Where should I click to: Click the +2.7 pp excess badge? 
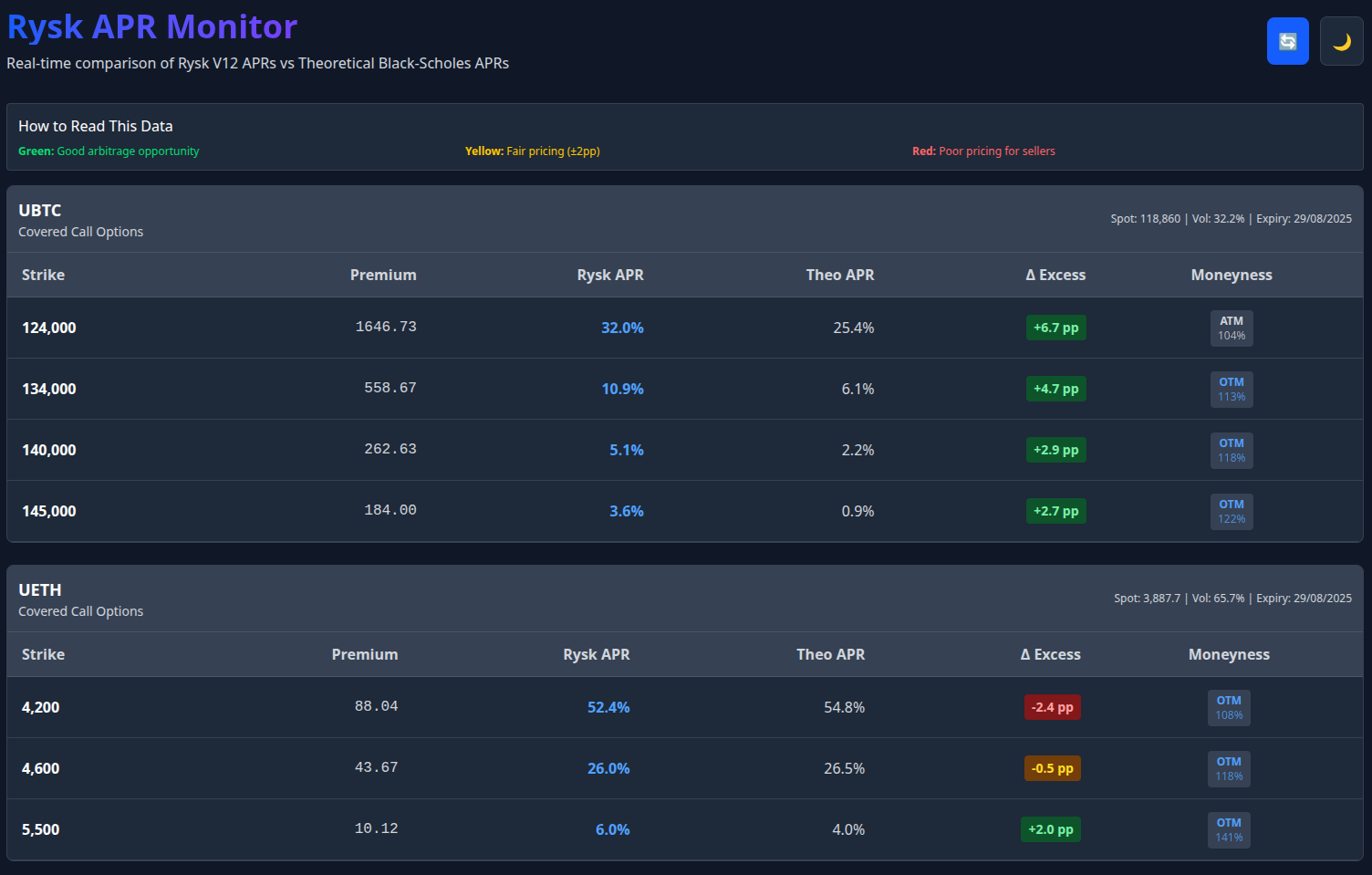coord(1056,511)
